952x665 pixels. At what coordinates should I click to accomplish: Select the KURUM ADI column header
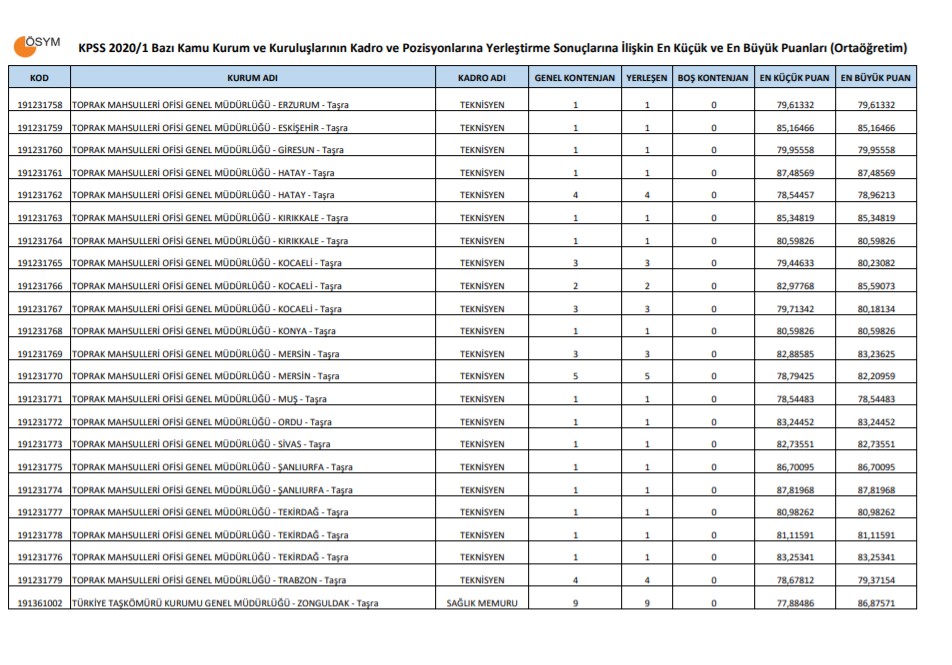tap(253, 78)
